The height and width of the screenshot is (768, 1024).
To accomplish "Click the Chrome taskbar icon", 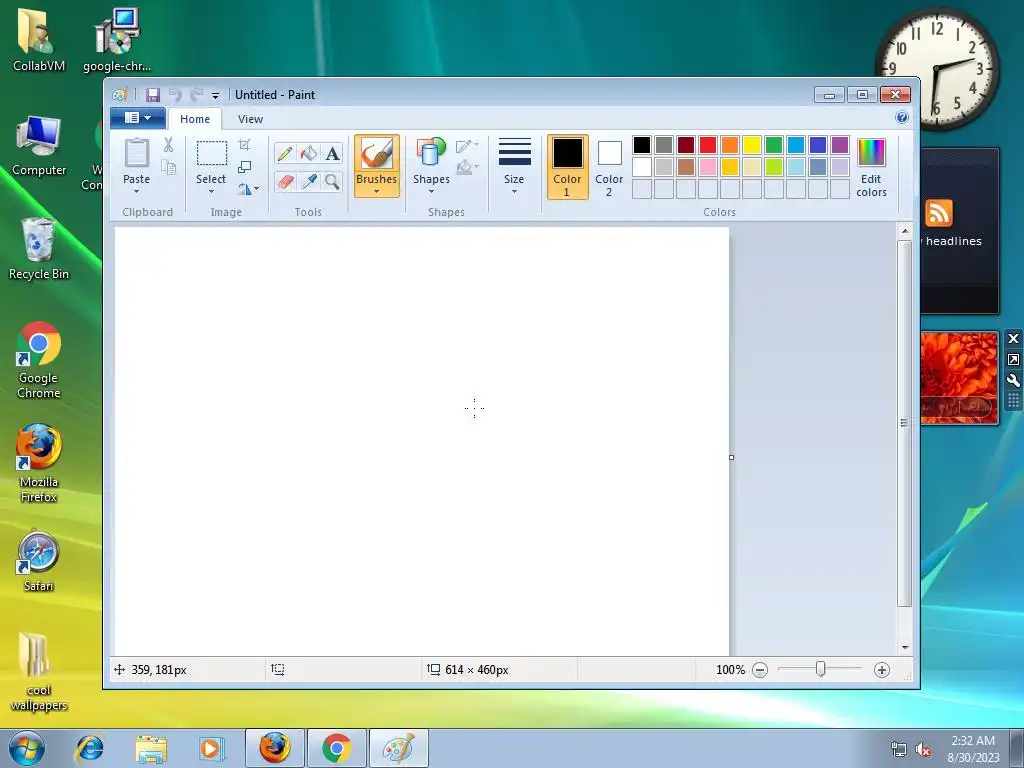I will (x=336, y=748).
